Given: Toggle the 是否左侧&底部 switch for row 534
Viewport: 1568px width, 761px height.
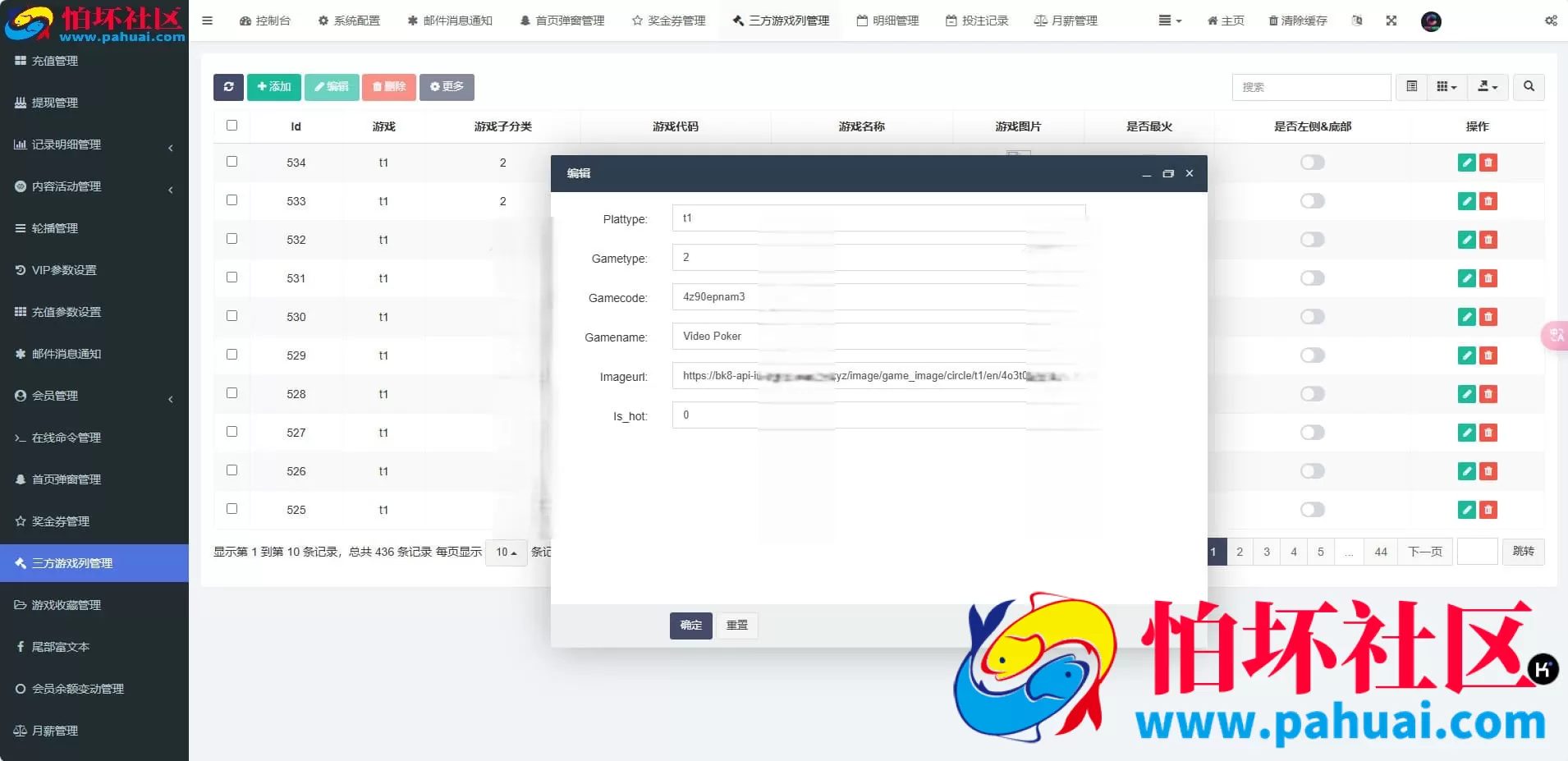Looking at the screenshot, I should tap(1313, 163).
